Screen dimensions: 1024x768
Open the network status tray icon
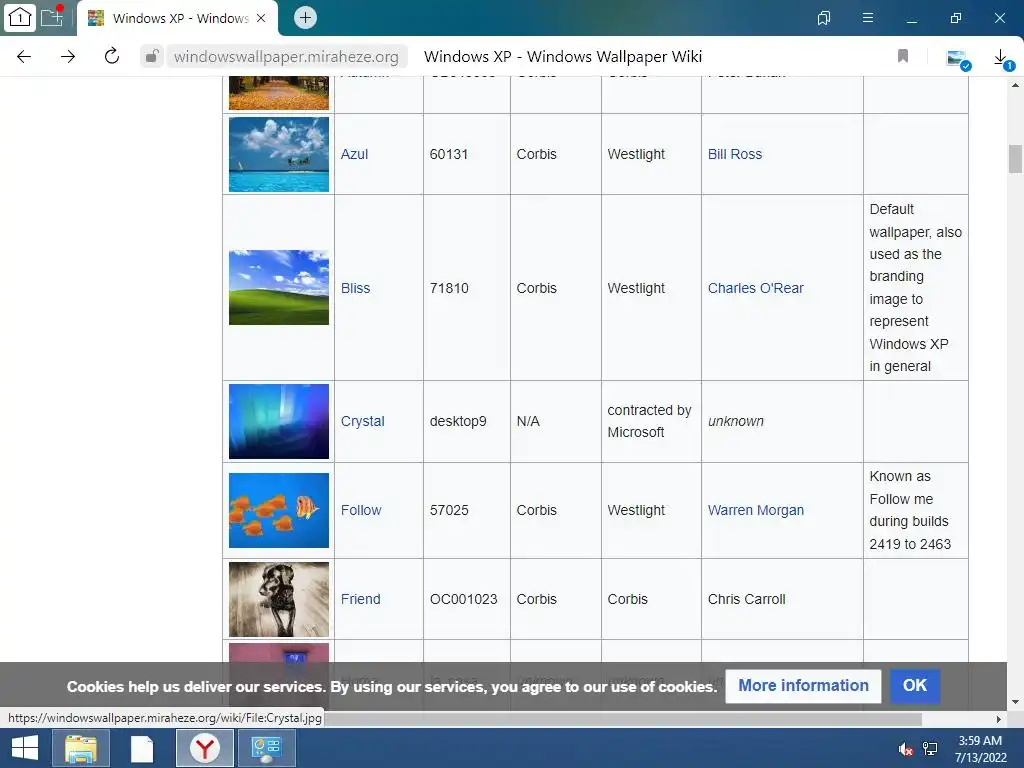[x=930, y=749]
